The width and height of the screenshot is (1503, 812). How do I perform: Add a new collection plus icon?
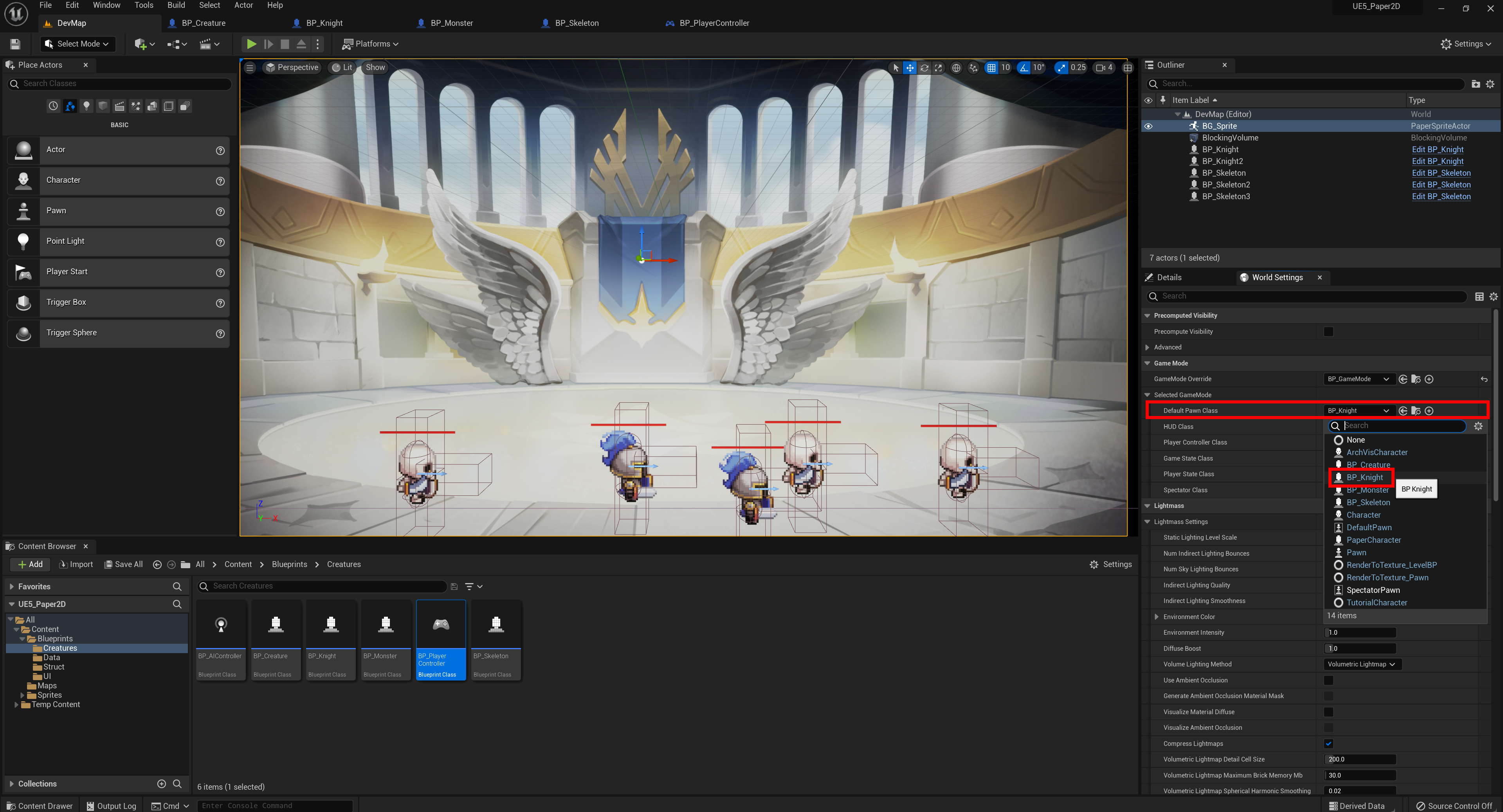pyautogui.click(x=162, y=783)
